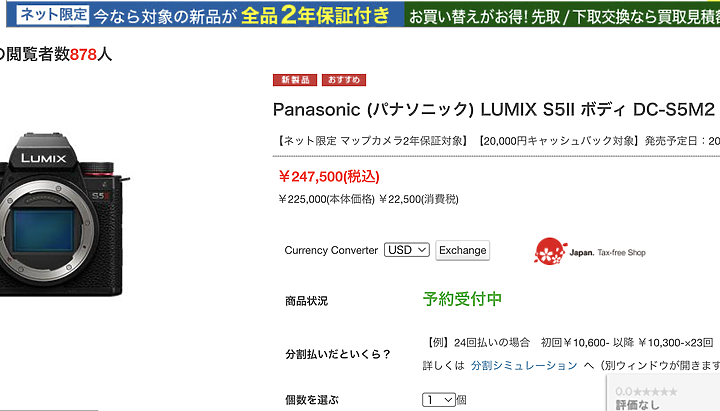Click the product title Panasonic LUMIX S5II
This screenshot has height=411, width=720.
tap(494, 110)
